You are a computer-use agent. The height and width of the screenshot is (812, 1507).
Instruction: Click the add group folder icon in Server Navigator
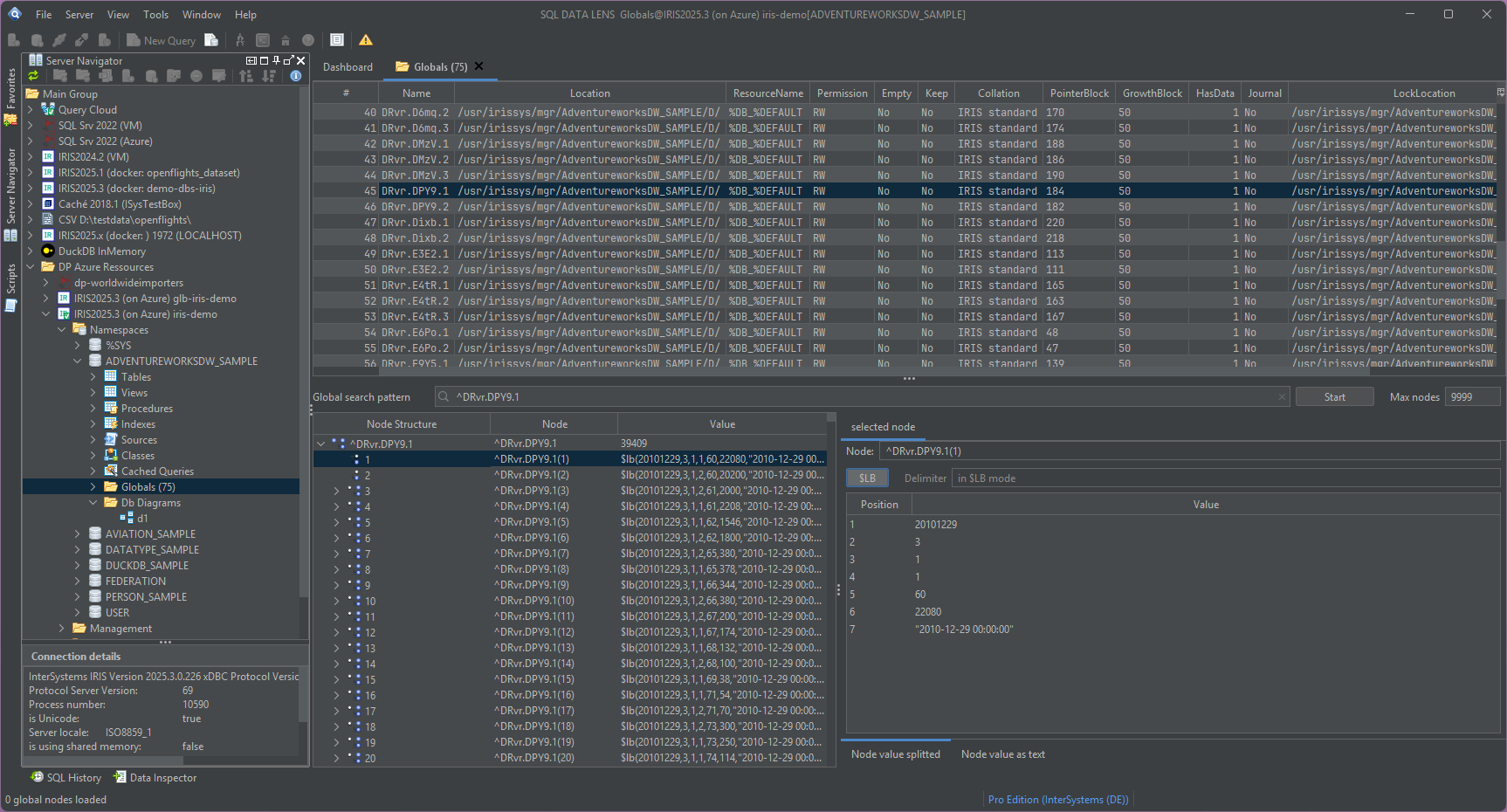pos(60,76)
